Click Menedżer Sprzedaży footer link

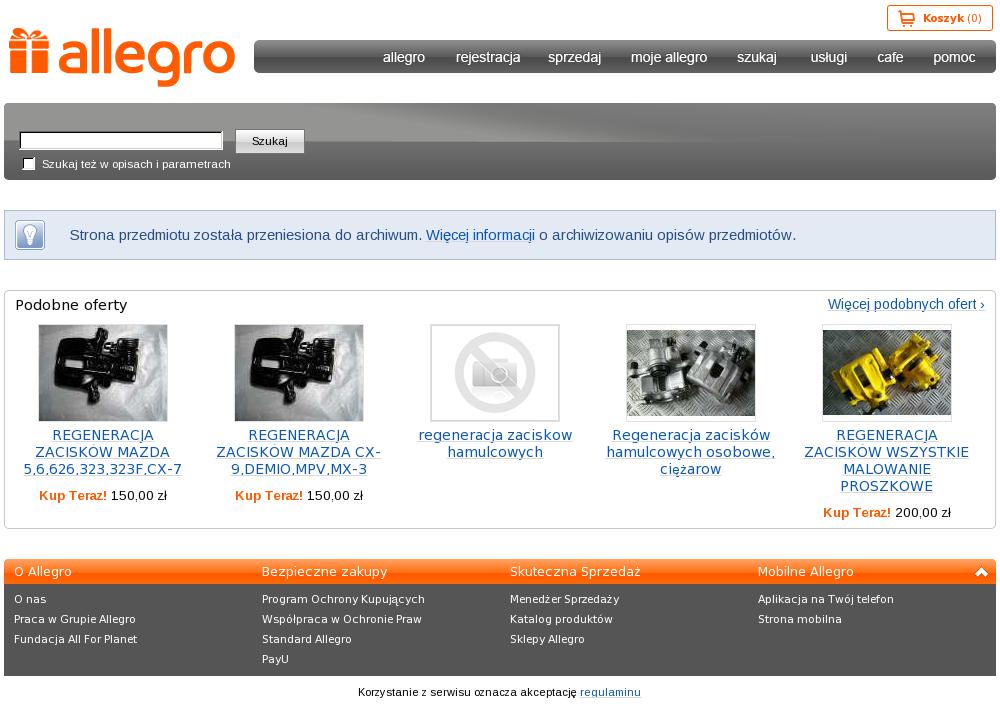pyautogui.click(x=564, y=599)
